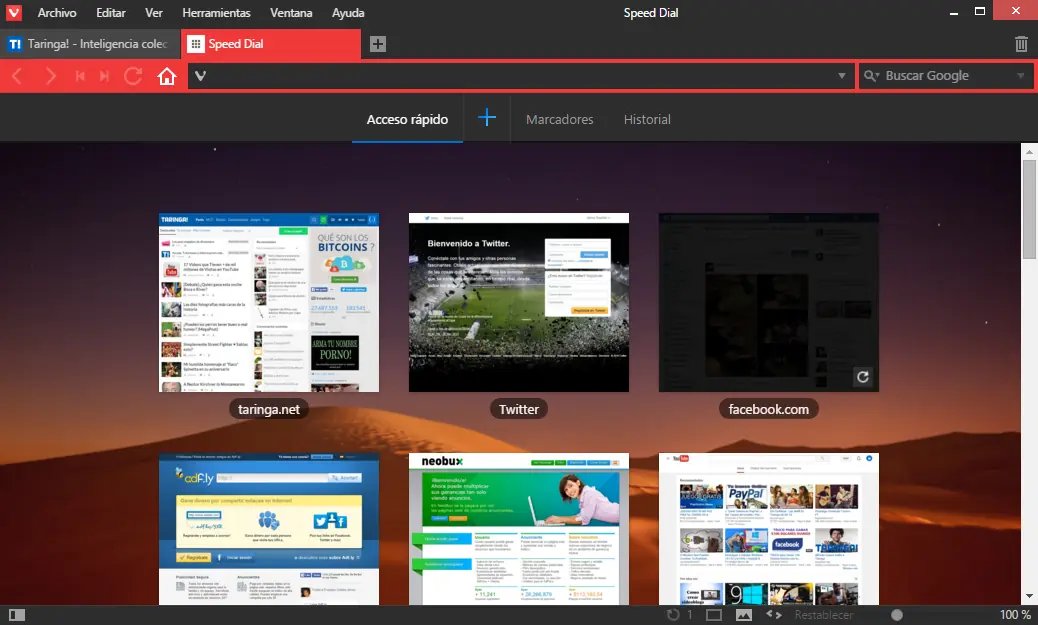Click the fast forward navigation icon

point(105,76)
